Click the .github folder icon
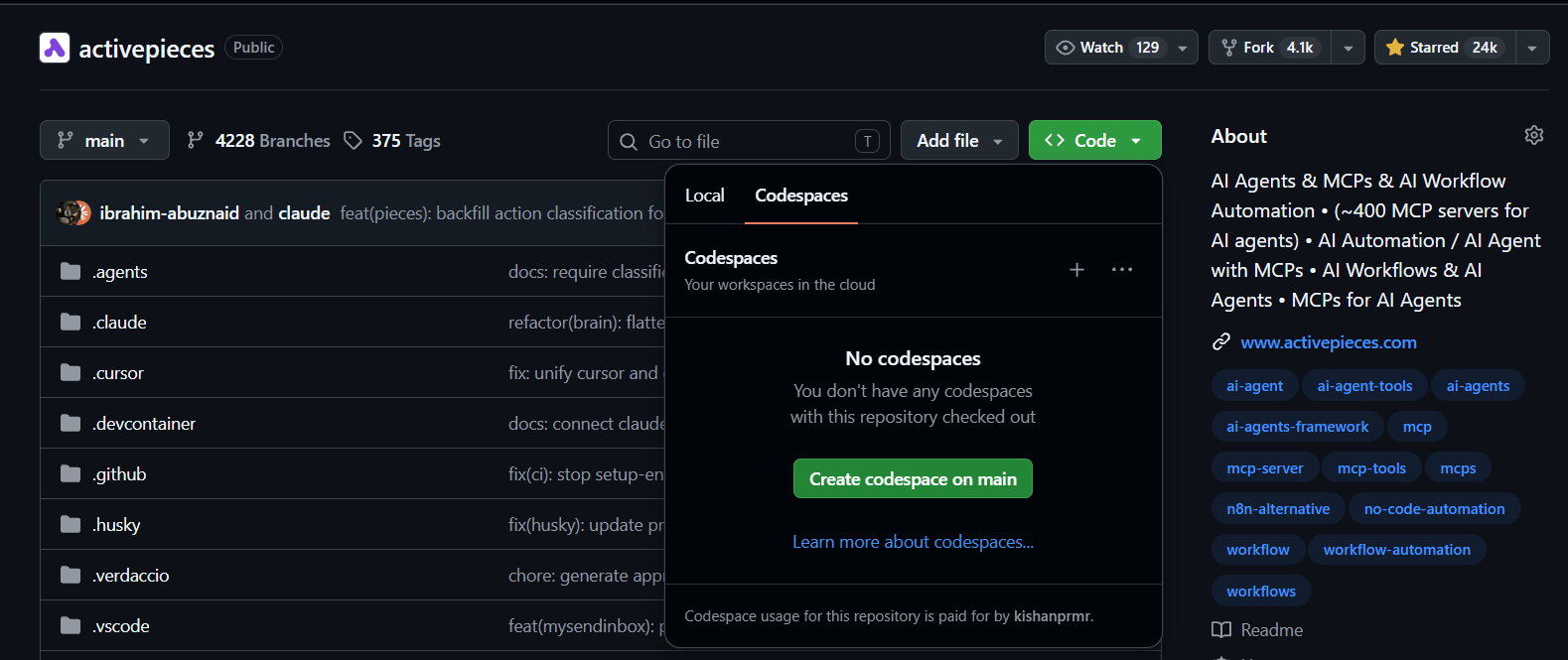This screenshot has height=660, width=1568. click(71, 473)
